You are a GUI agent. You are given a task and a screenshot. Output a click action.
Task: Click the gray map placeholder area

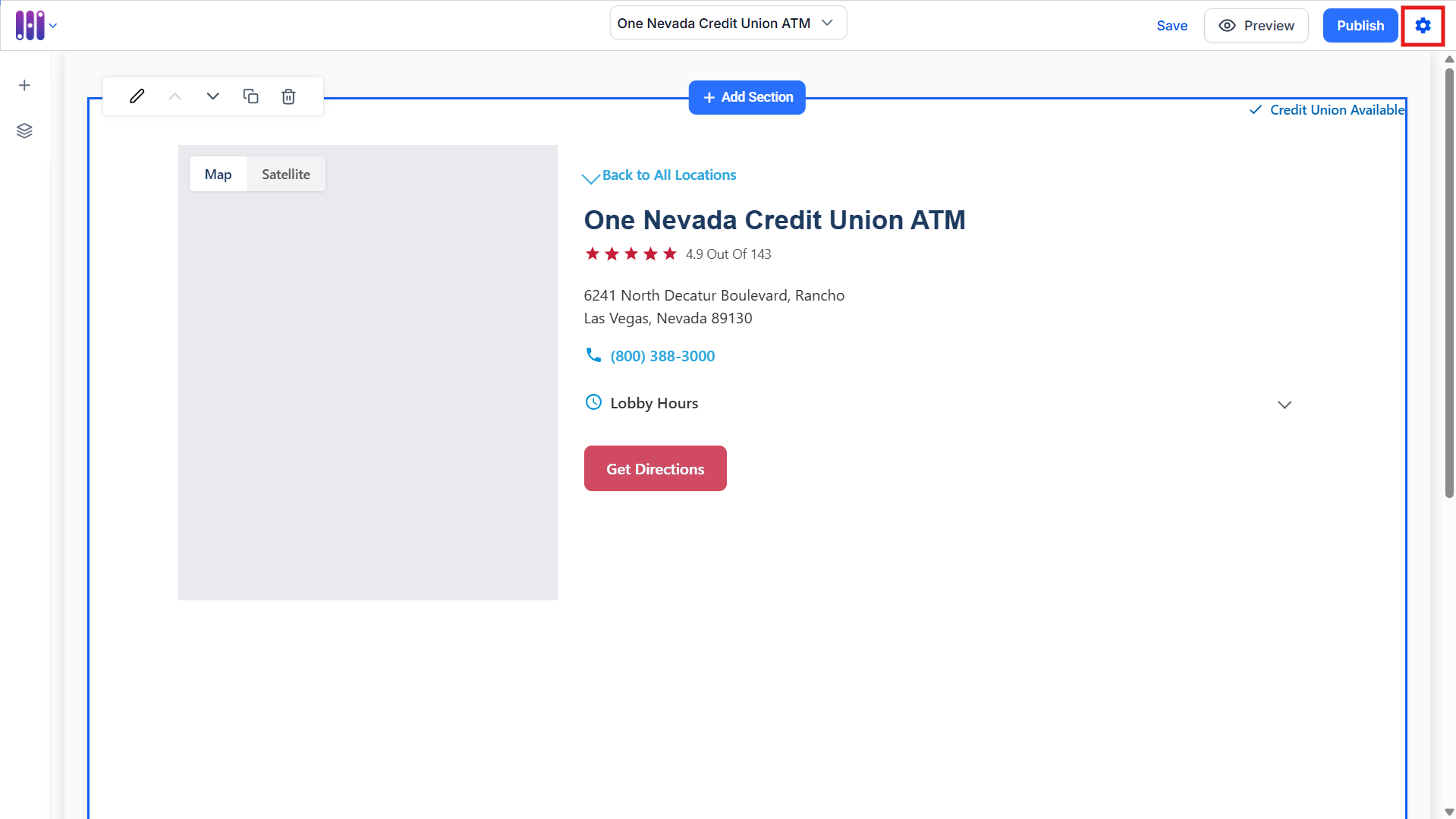click(368, 373)
